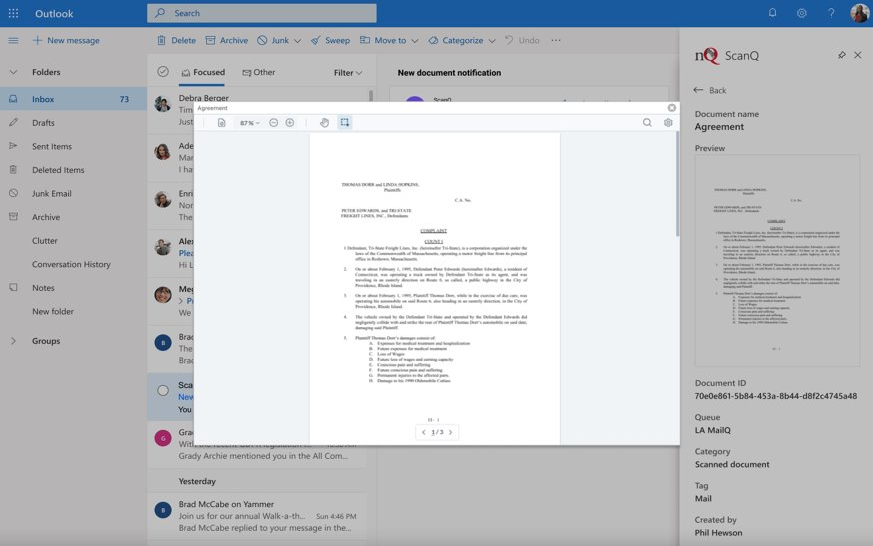The width and height of the screenshot is (873, 546).
Task: Pin the ScanQ panel
Action: pos(841,55)
